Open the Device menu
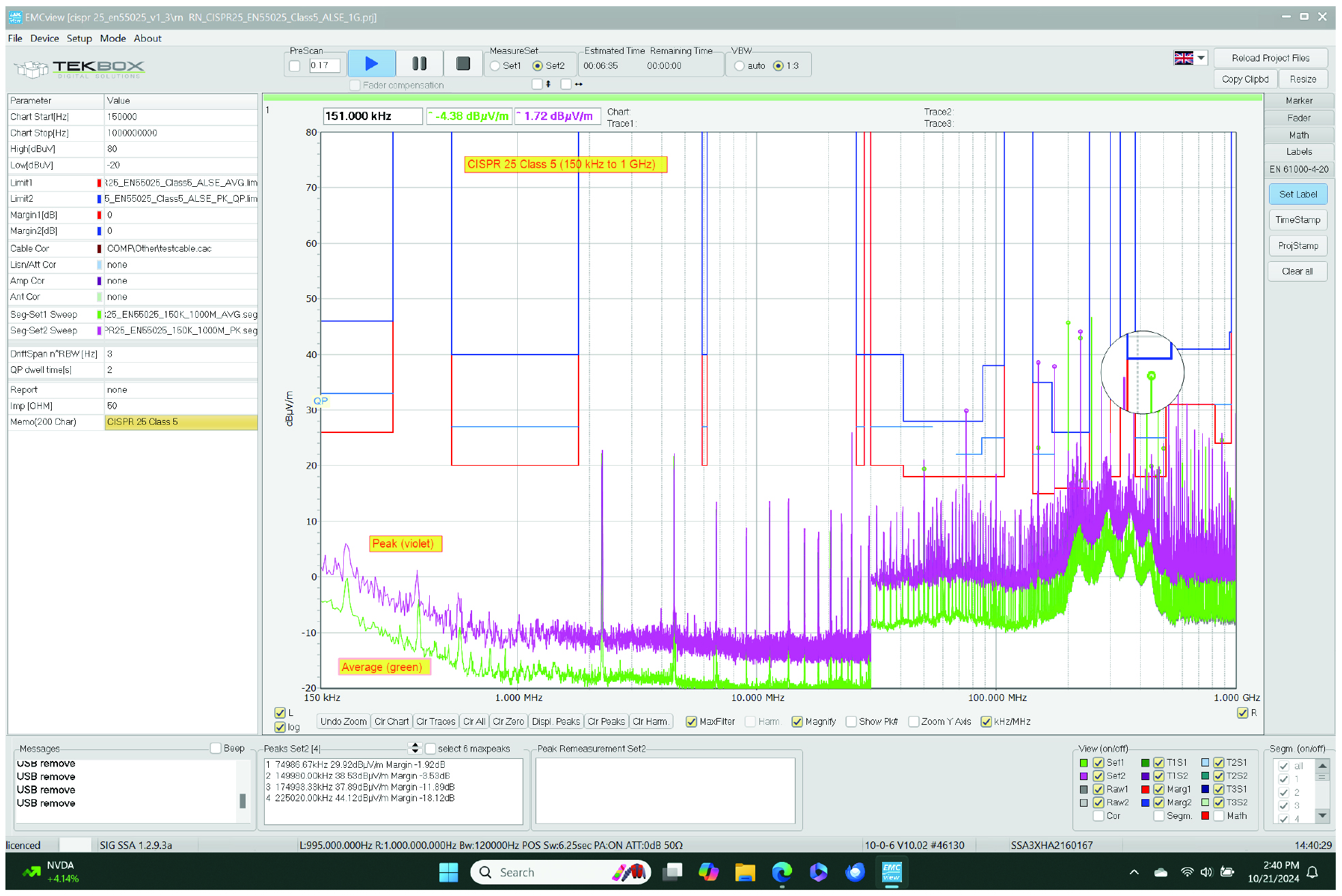This screenshot has width=1342, height=896. (44, 38)
